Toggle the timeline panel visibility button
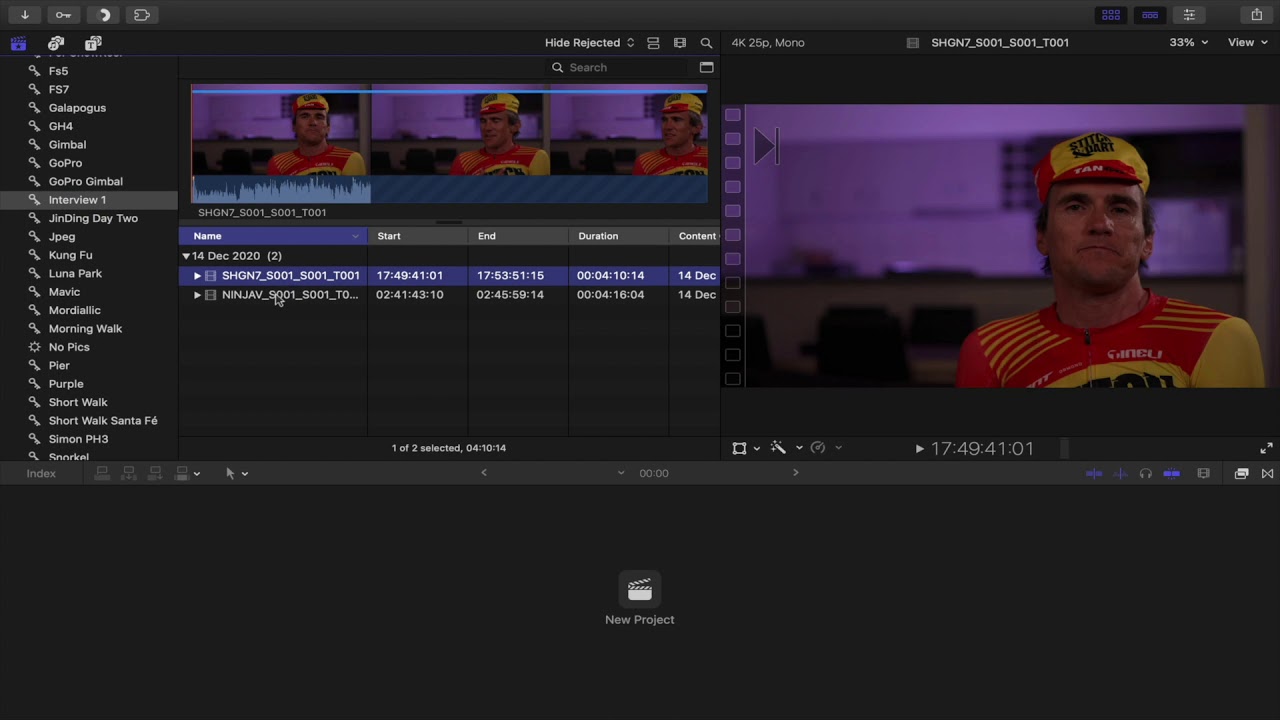 1150,15
